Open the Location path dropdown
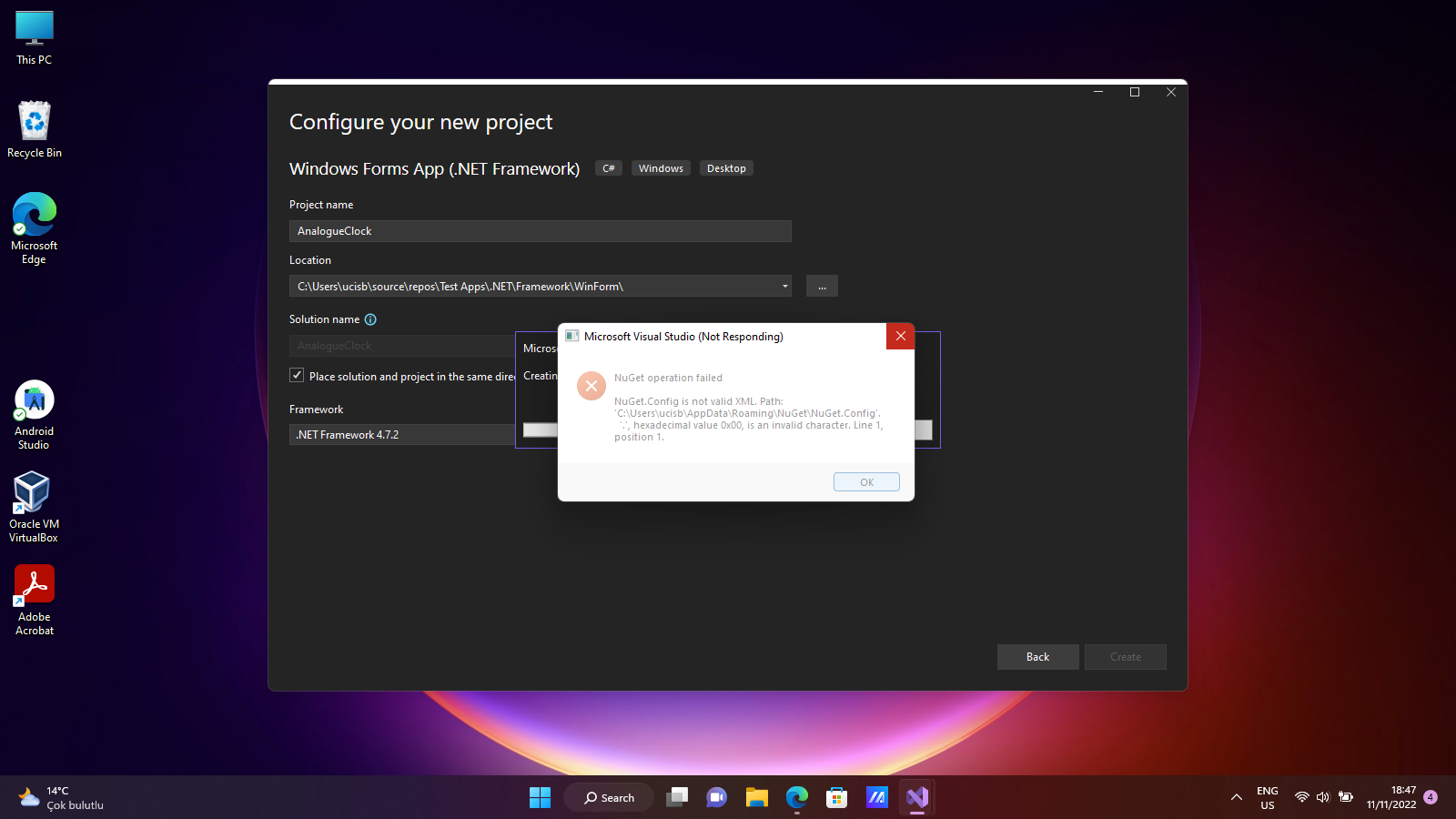The width and height of the screenshot is (1456, 819). click(x=784, y=287)
